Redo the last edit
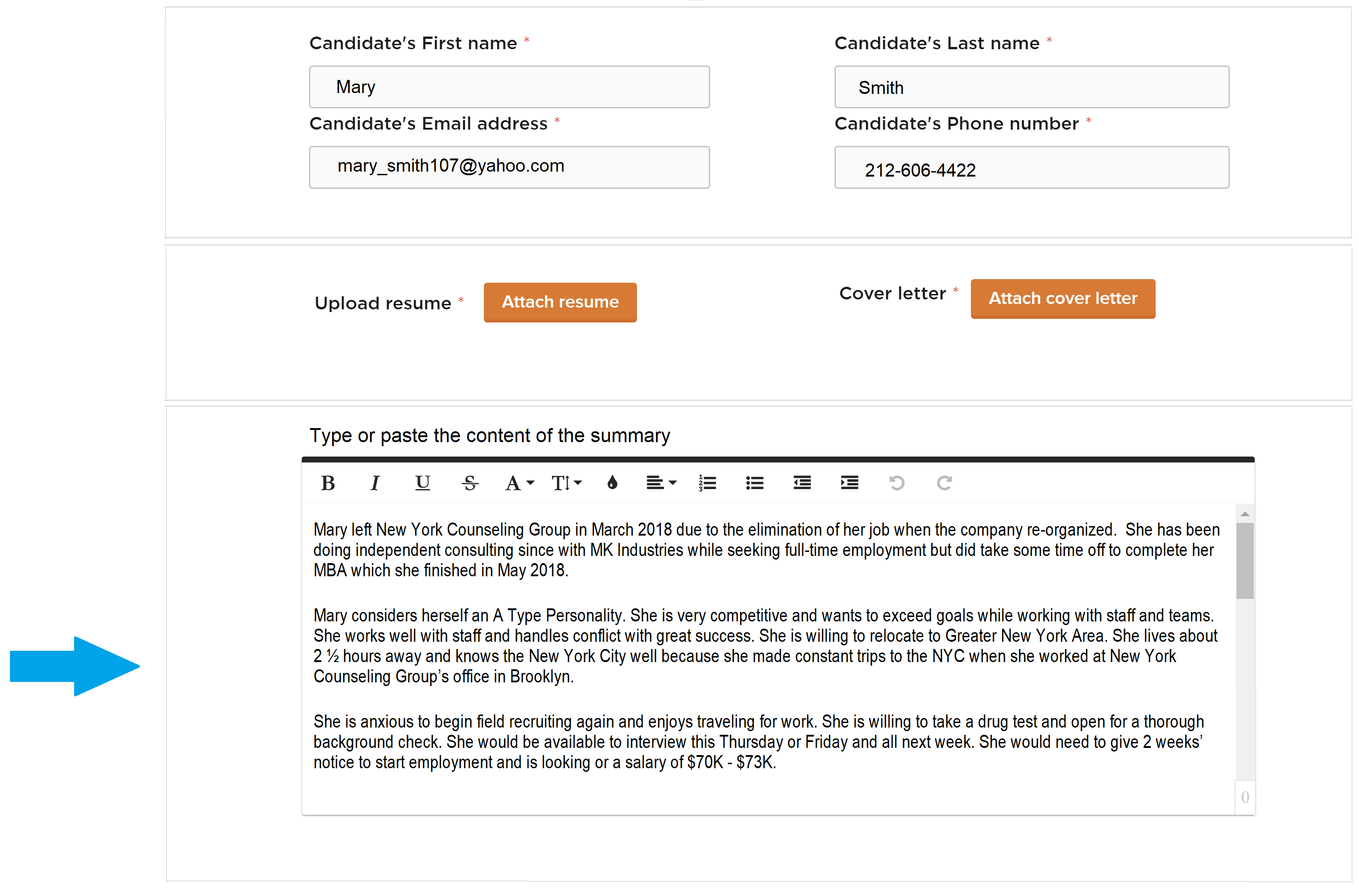 click(x=944, y=483)
